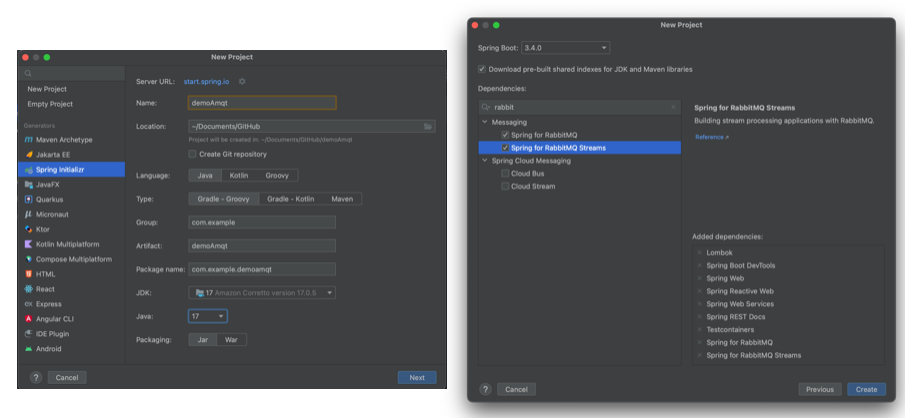This screenshot has width=905, height=418.
Task: Remove Spring REST Docs dependency
Action: (x=700, y=317)
